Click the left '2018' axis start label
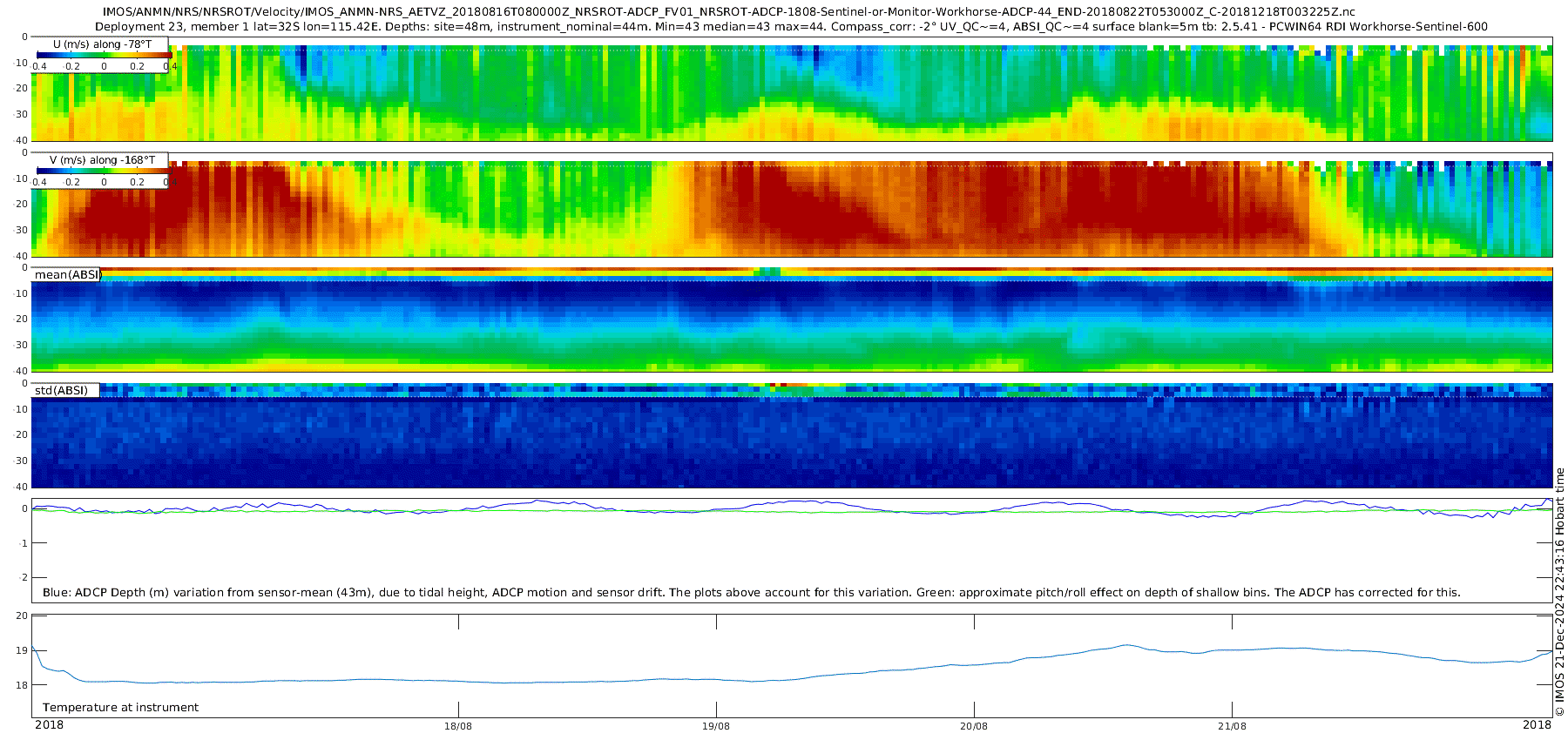The width and height of the screenshot is (1568, 740). tap(49, 725)
